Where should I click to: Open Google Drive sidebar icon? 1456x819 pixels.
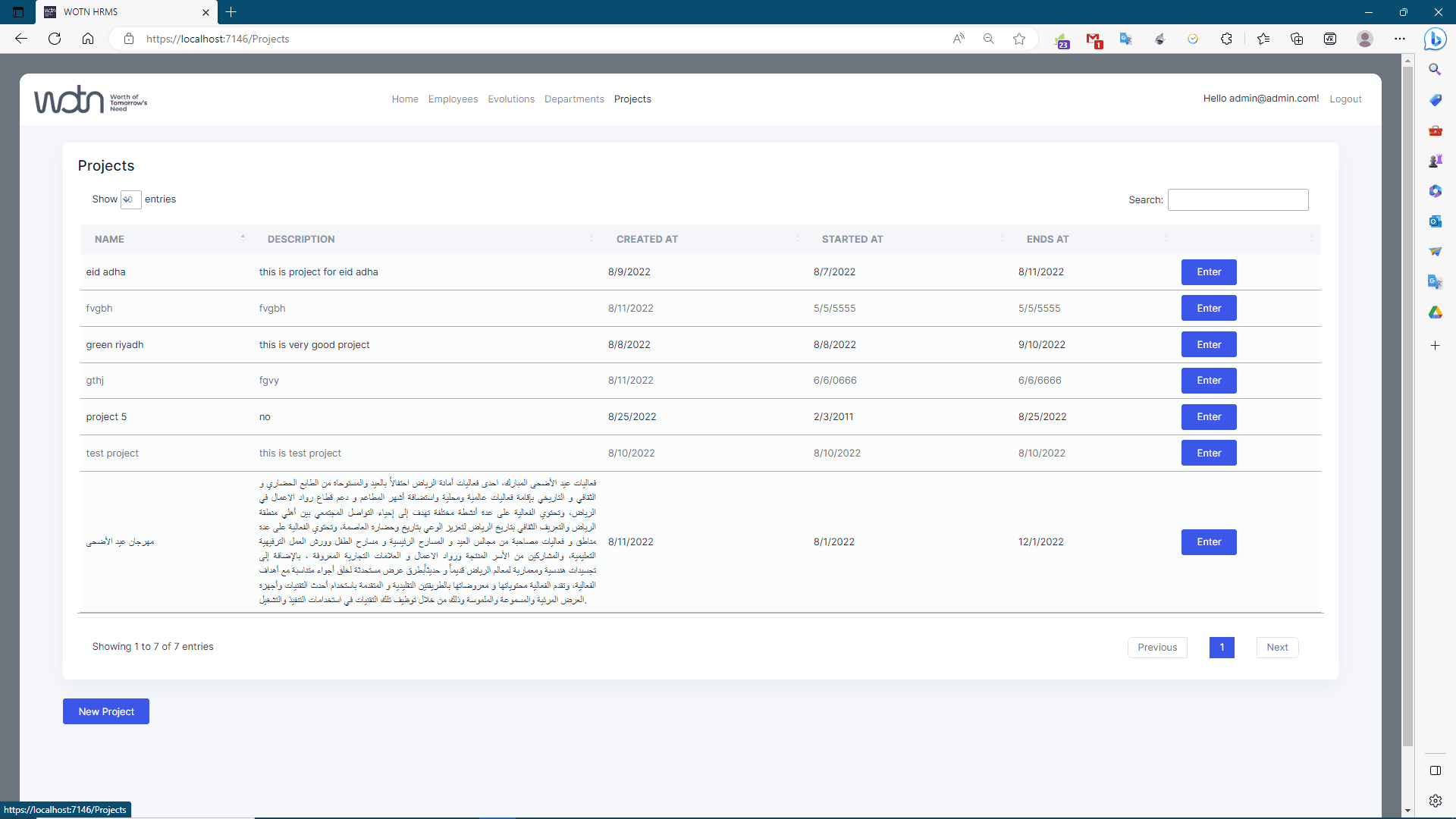pos(1435,312)
